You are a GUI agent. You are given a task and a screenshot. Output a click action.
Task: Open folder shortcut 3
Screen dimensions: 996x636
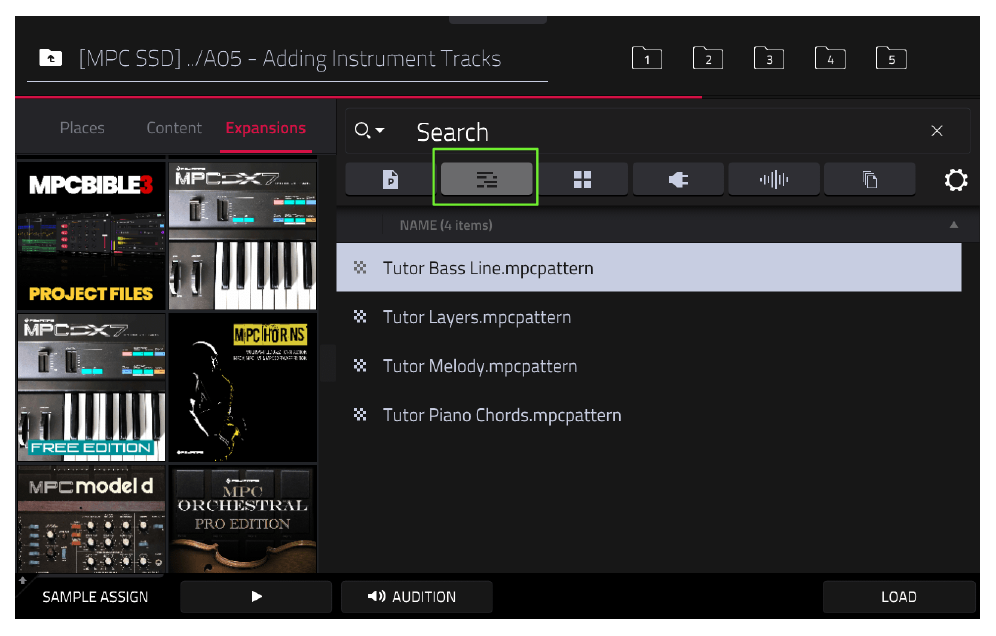pos(769,58)
